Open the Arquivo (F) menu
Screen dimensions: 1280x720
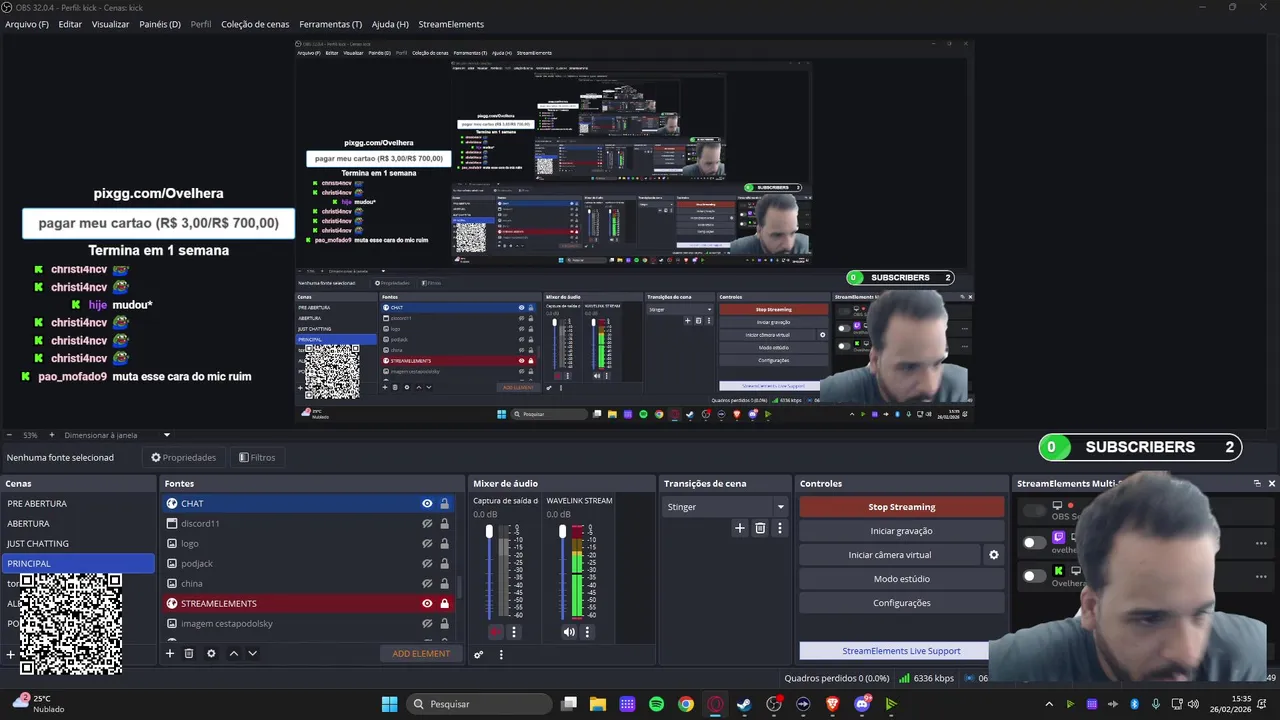pyautogui.click(x=27, y=24)
